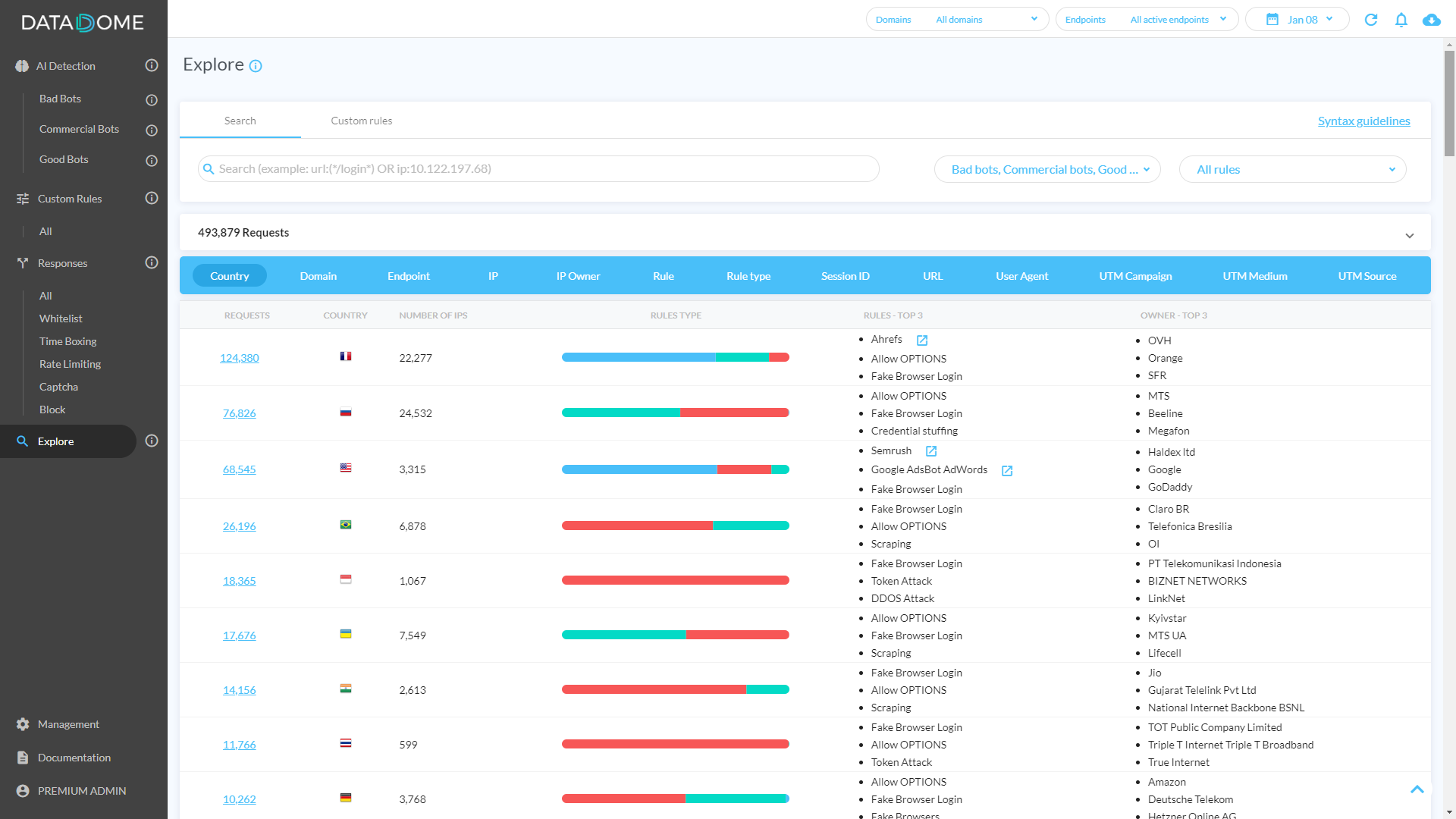Open Captcha under Responses
This screenshot has width=1456, height=819.
click(x=58, y=387)
